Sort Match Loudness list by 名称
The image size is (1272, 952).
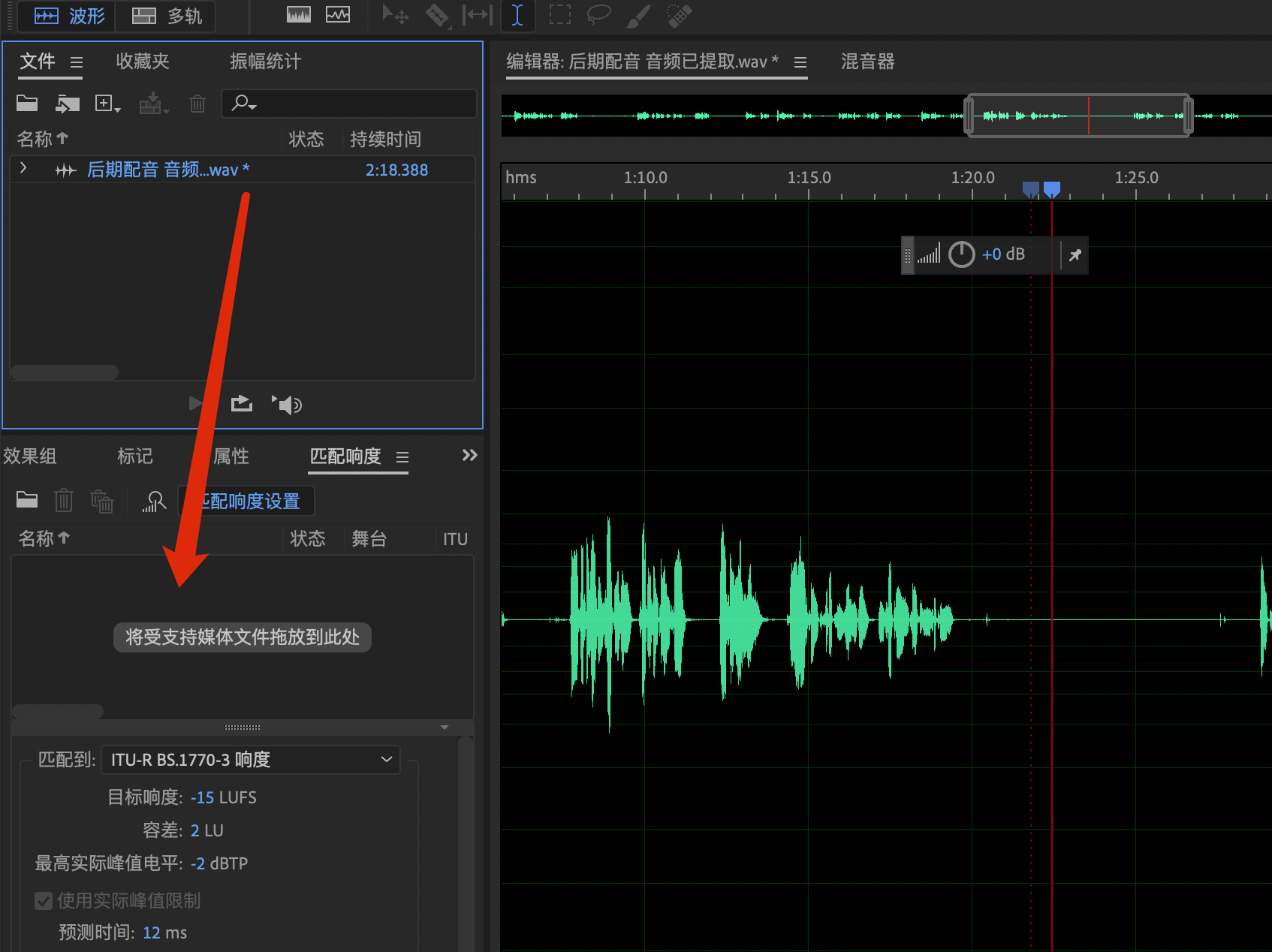tap(44, 538)
